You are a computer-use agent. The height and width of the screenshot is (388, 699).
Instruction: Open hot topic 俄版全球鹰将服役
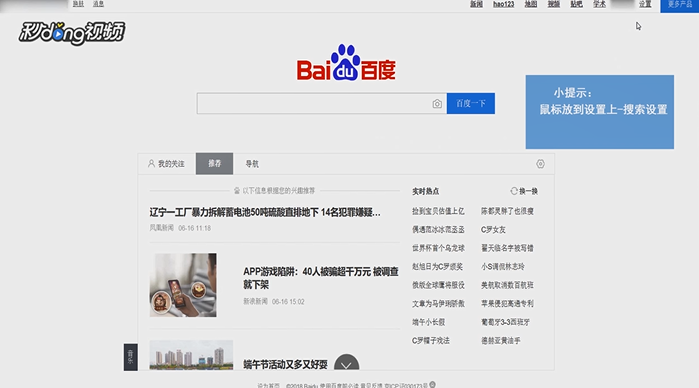coord(438,285)
